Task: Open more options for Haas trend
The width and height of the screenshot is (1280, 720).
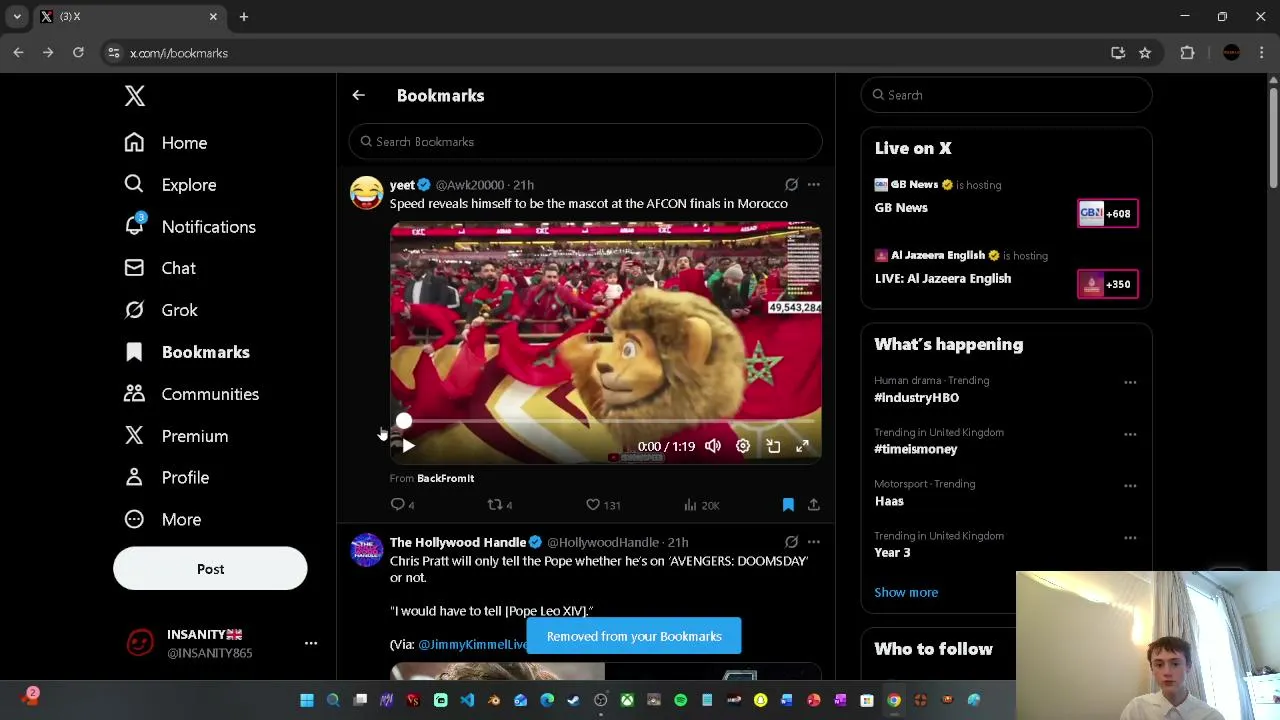Action: (x=1130, y=486)
